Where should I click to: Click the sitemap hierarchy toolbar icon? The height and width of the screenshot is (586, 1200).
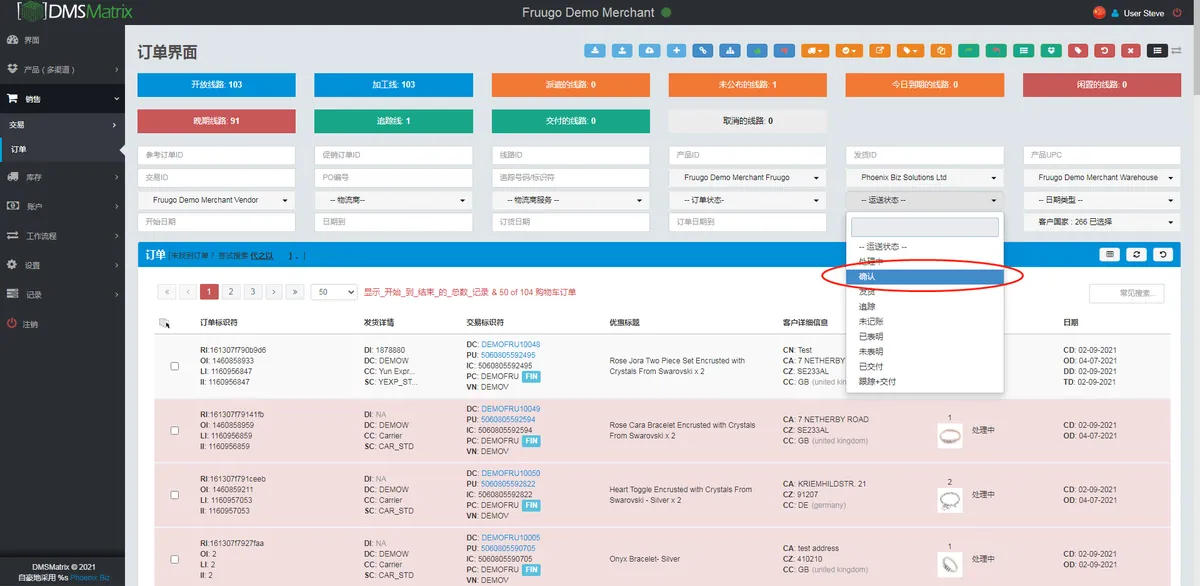[x=731, y=50]
